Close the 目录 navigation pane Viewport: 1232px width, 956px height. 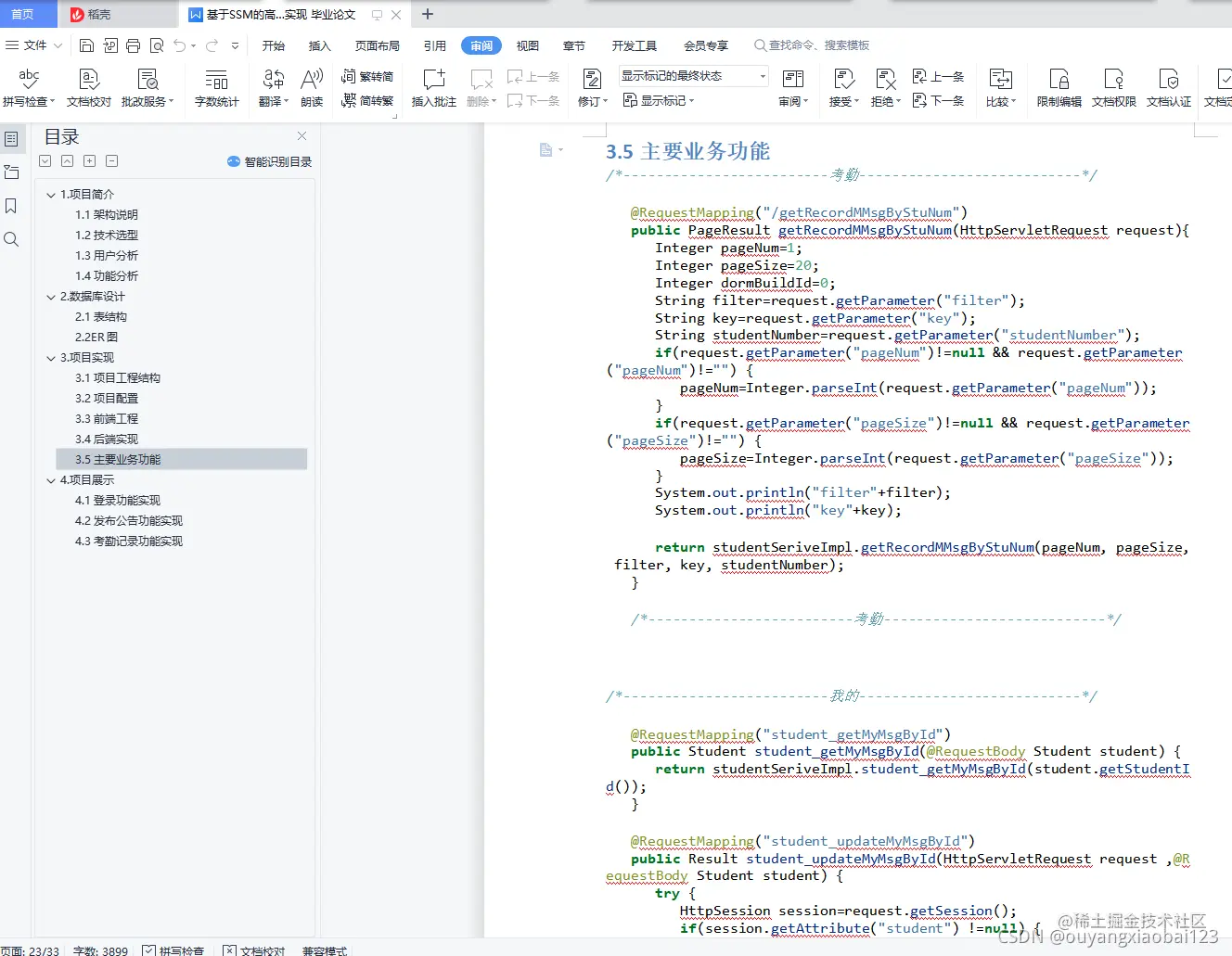[x=302, y=136]
